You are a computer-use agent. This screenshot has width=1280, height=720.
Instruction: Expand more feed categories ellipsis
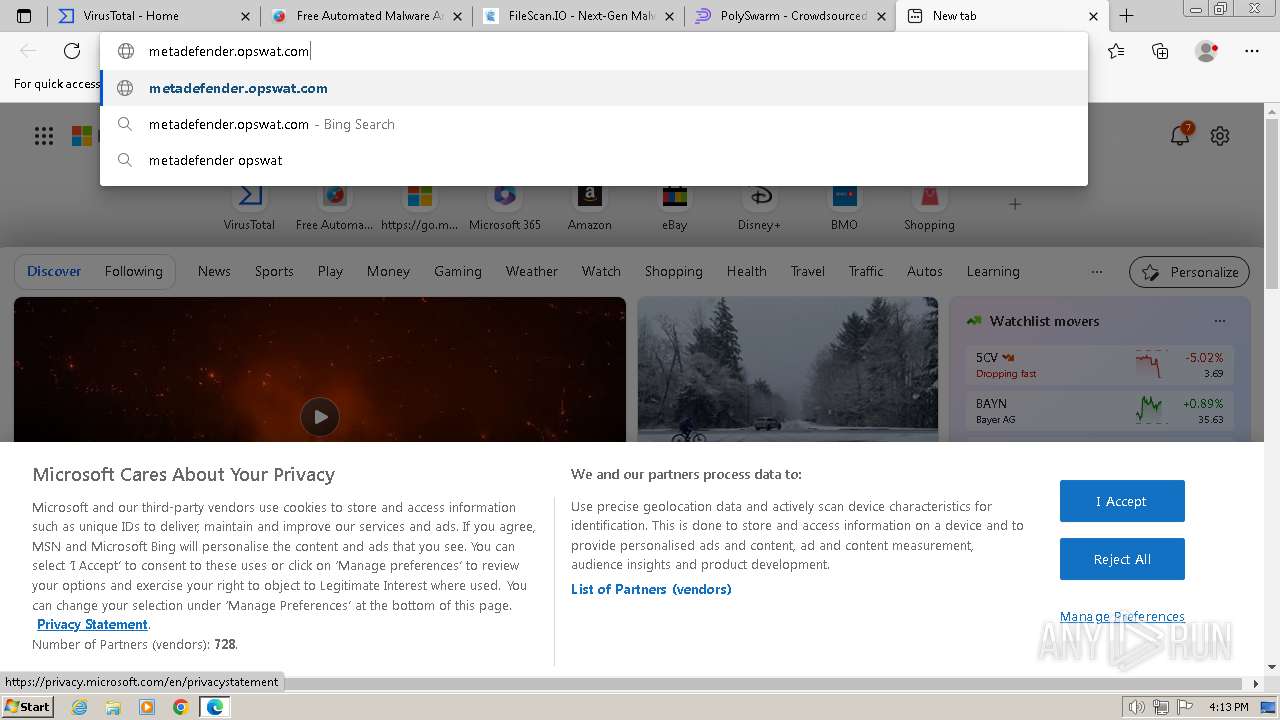pos(1097,271)
